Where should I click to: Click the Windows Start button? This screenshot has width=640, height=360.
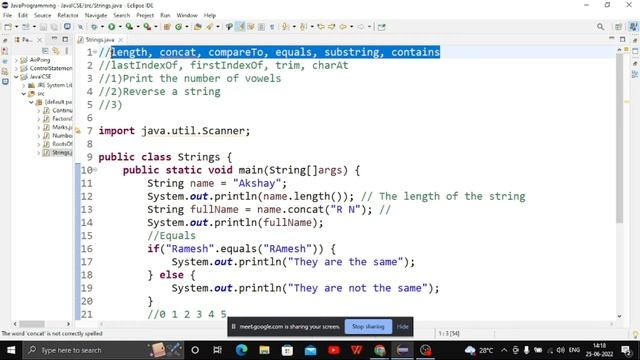point(11,350)
